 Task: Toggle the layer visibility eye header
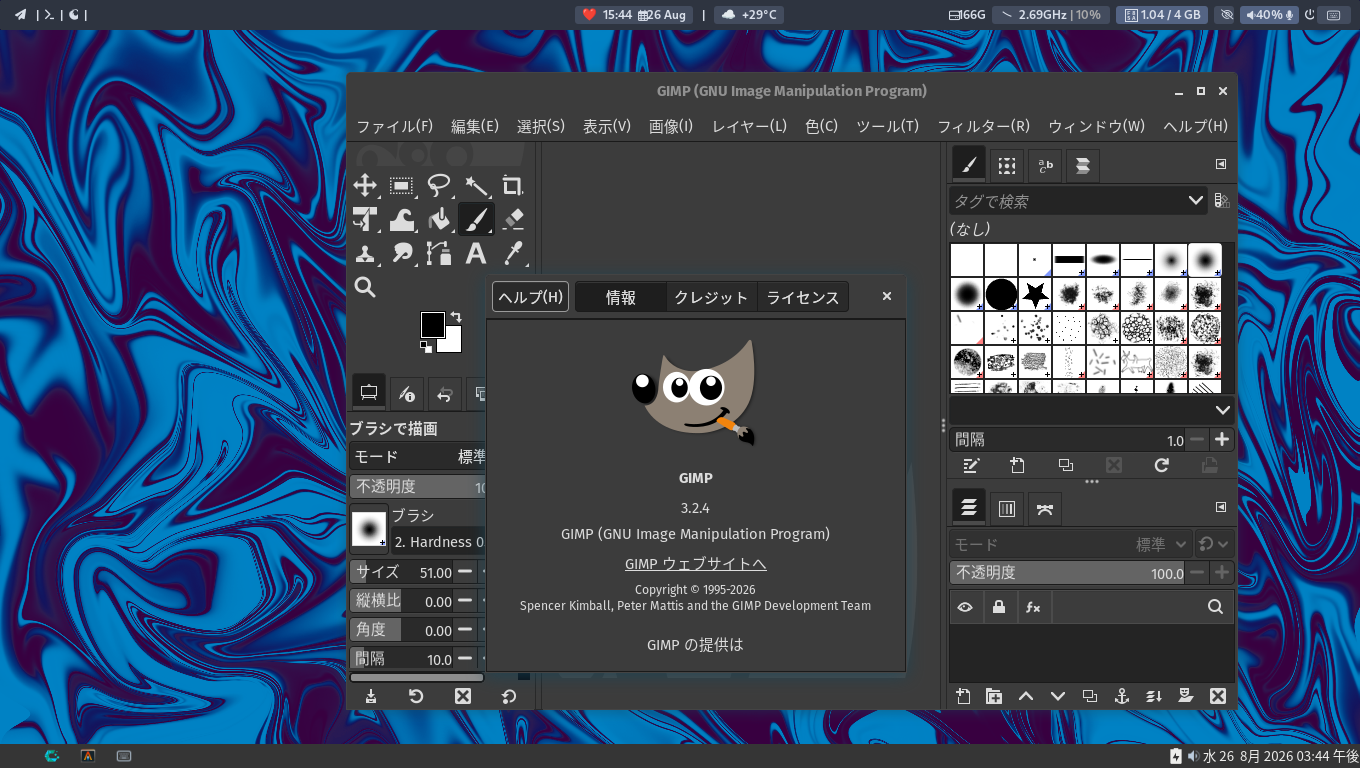pos(965,607)
